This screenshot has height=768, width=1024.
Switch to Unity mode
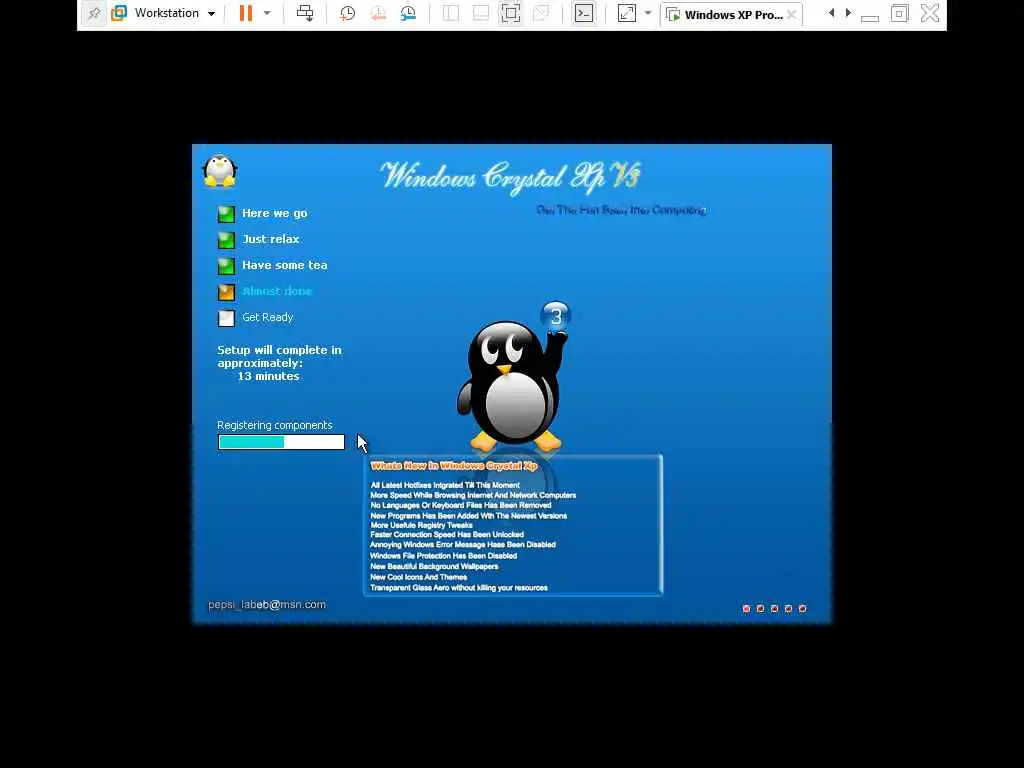coord(541,13)
